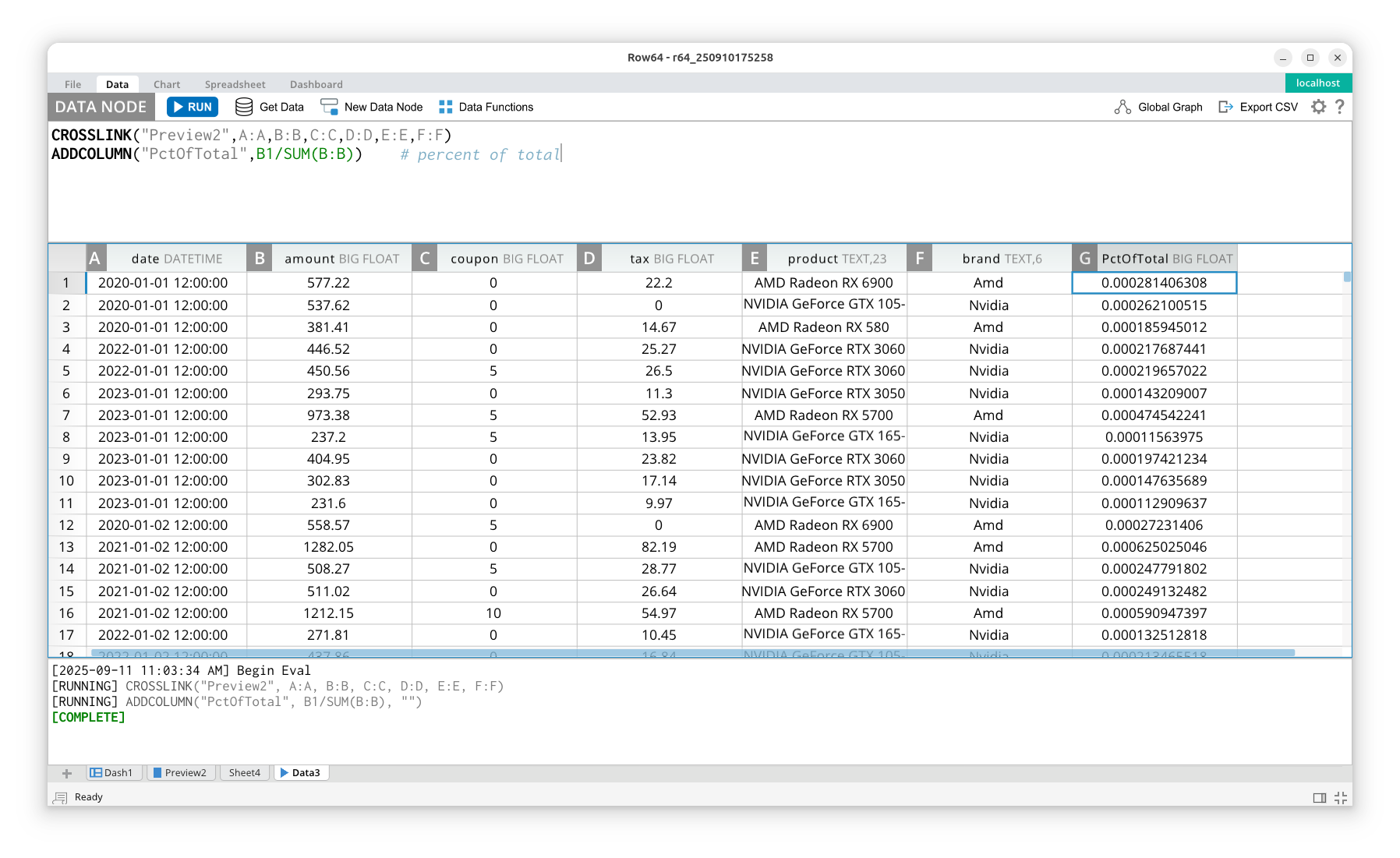
Task: Select the PctOfTotal column header
Action: pos(1166,259)
